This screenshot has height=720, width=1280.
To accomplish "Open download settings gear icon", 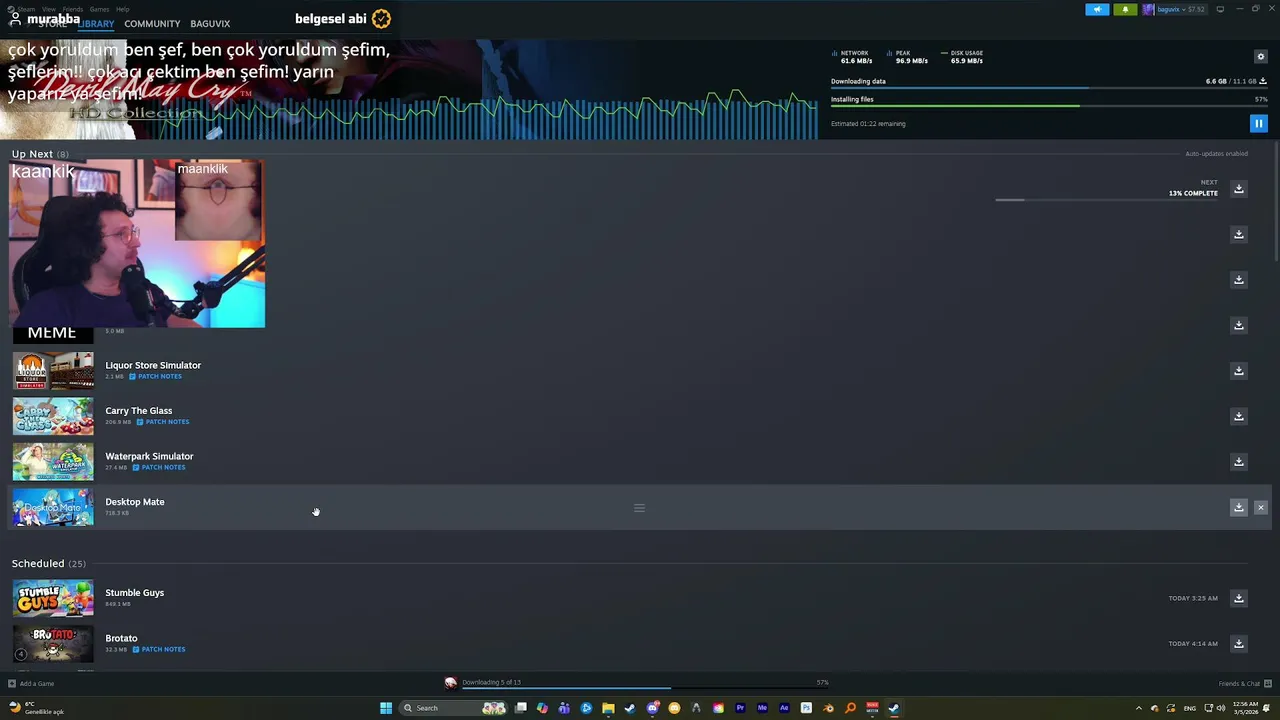I will click(1260, 57).
